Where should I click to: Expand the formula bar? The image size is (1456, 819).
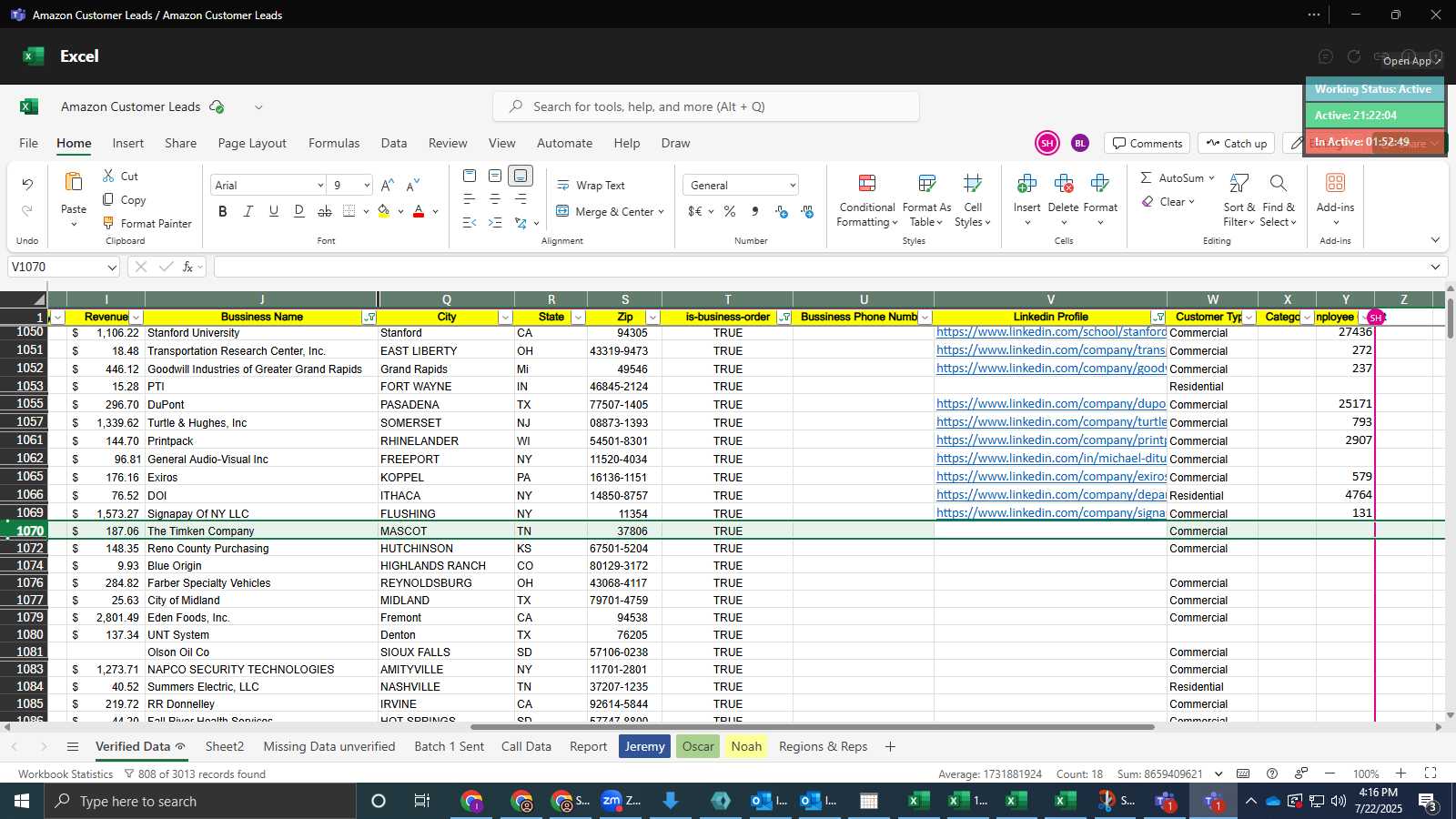1435,267
